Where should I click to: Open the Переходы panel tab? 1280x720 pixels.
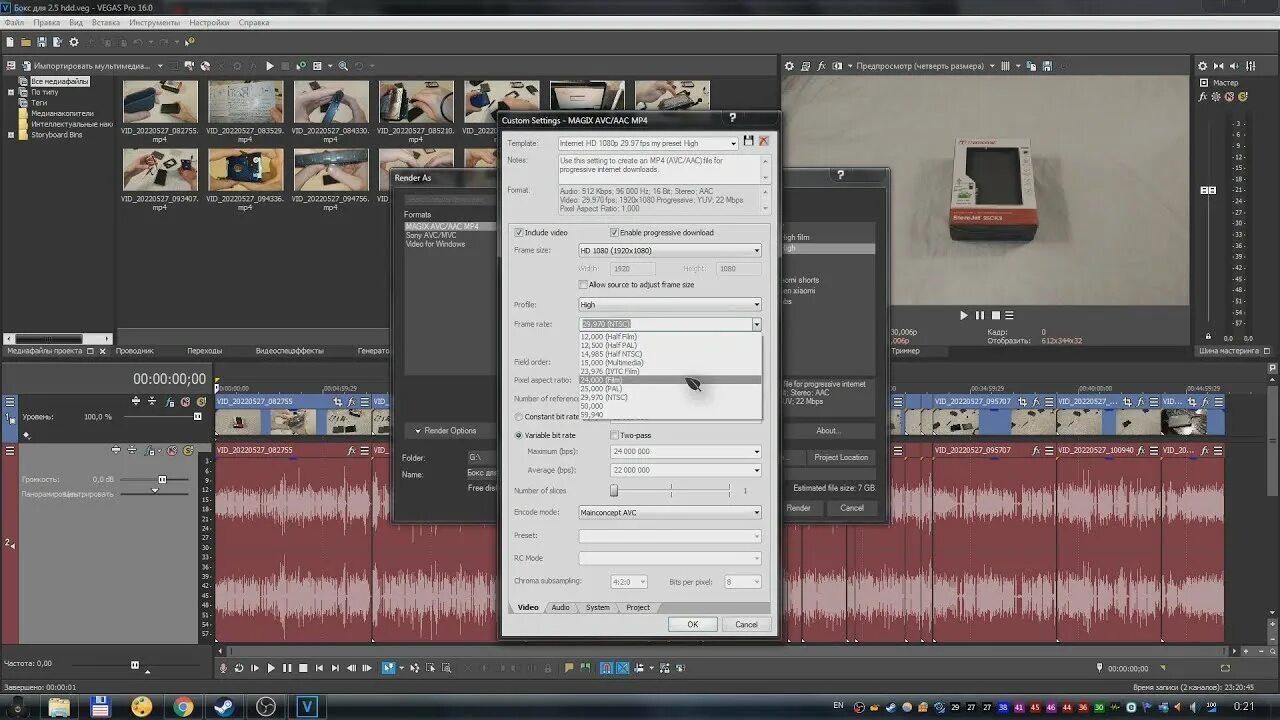[x=205, y=351]
